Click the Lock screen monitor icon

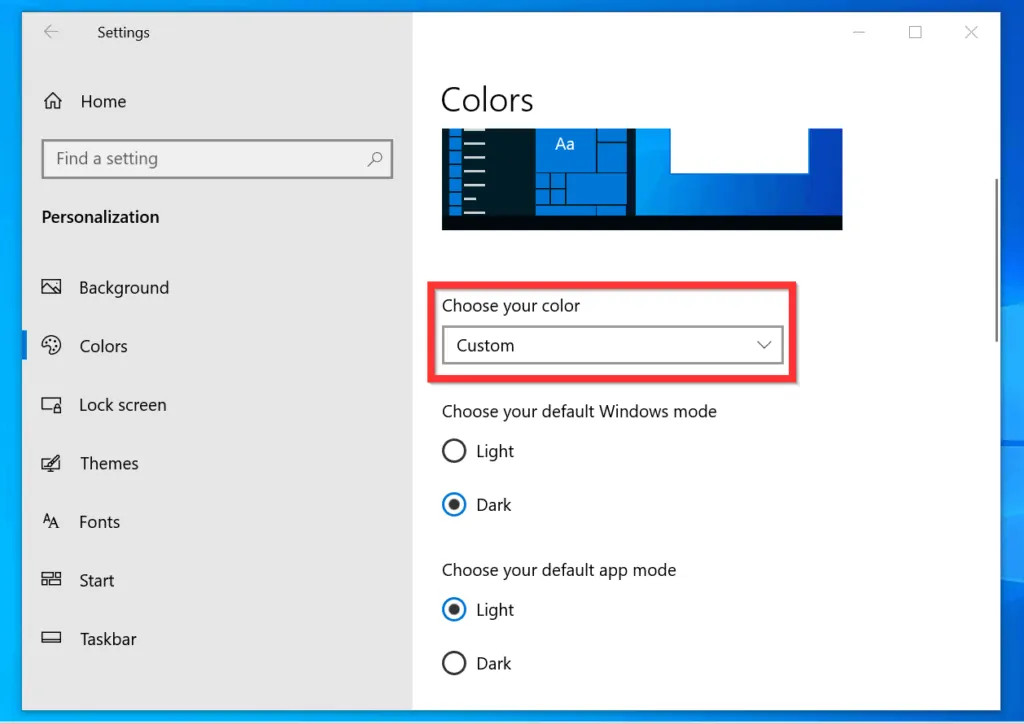(51, 405)
